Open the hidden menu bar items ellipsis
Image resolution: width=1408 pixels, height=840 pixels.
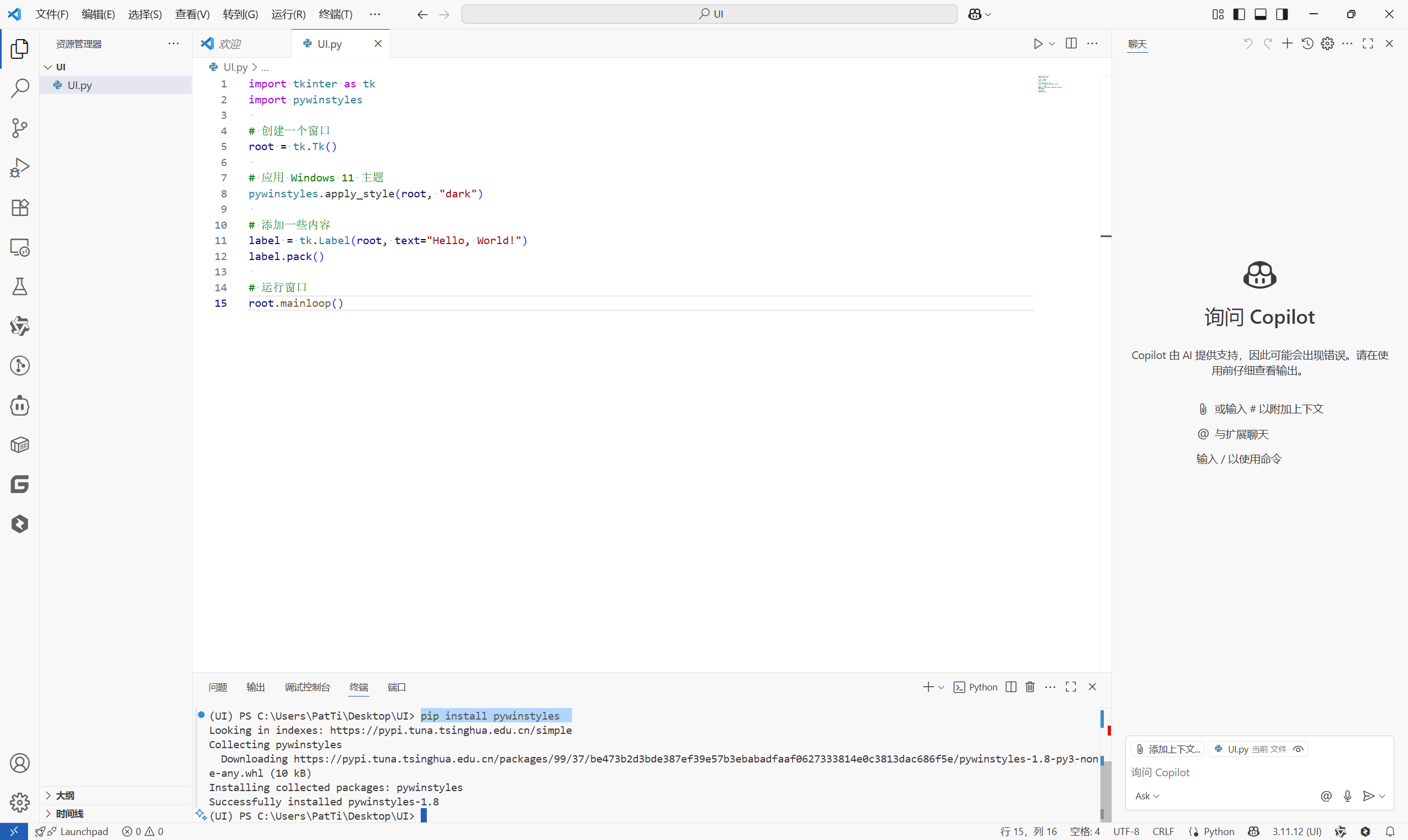(375, 14)
